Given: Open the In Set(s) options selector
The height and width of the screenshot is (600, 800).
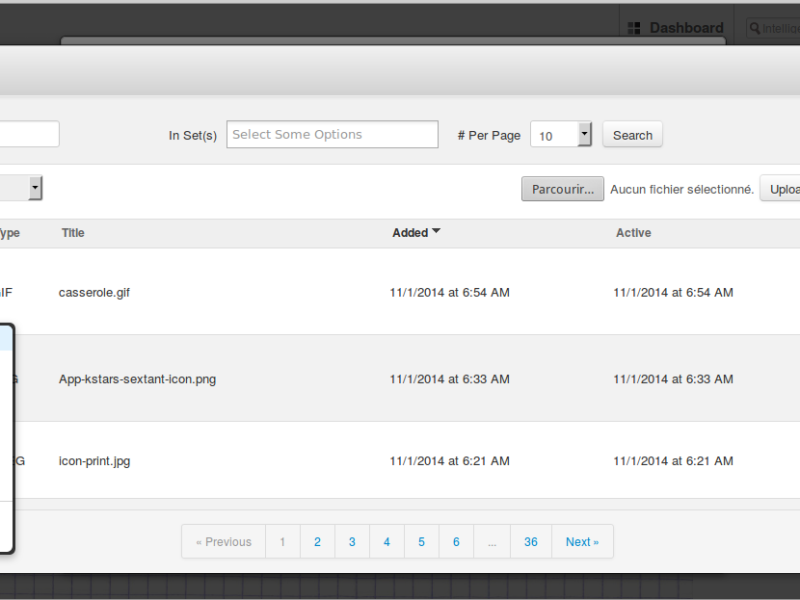Looking at the screenshot, I should tap(332, 134).
